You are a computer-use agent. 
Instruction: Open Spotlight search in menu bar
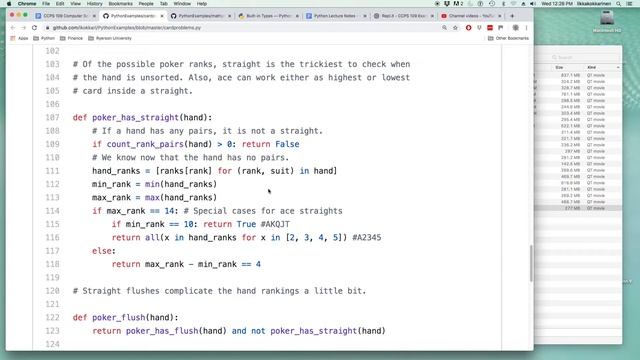pos(619,4)
